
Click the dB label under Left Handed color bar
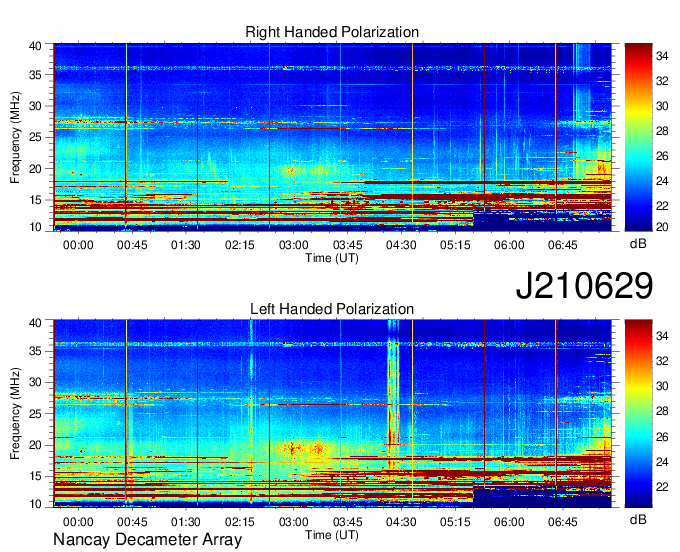[x=638, y=519]
